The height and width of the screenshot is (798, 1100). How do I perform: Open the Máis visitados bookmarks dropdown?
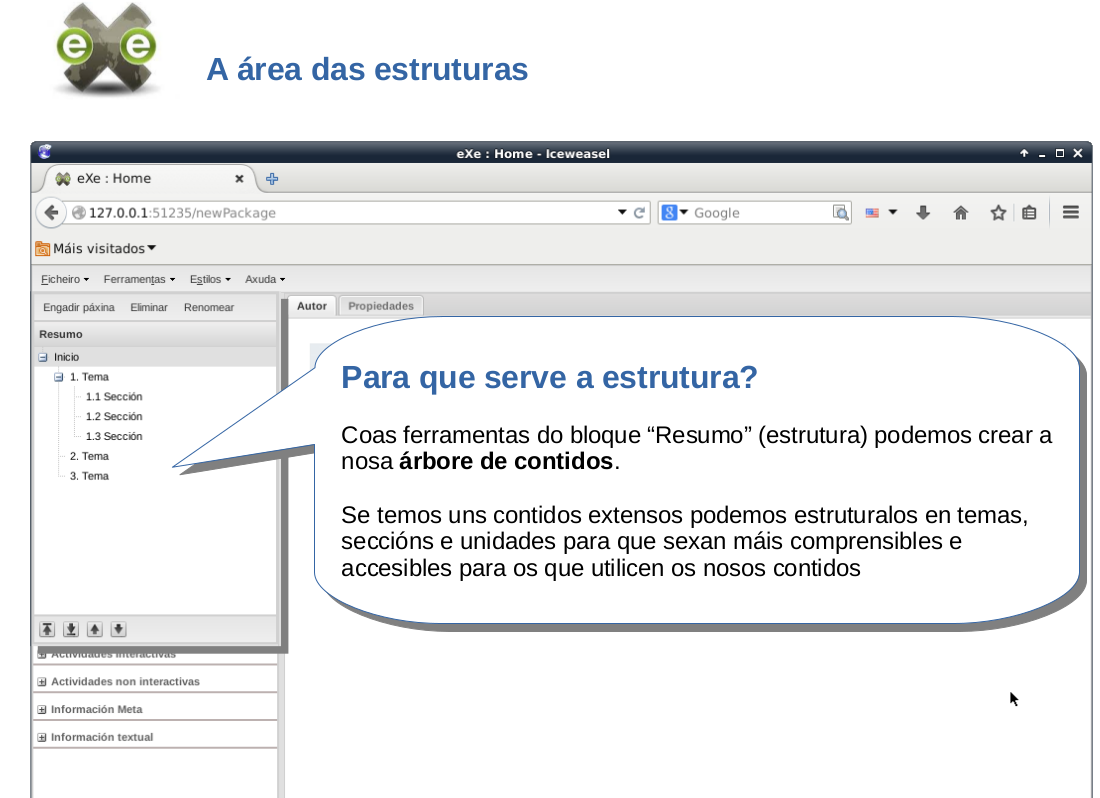coord(97,248)
